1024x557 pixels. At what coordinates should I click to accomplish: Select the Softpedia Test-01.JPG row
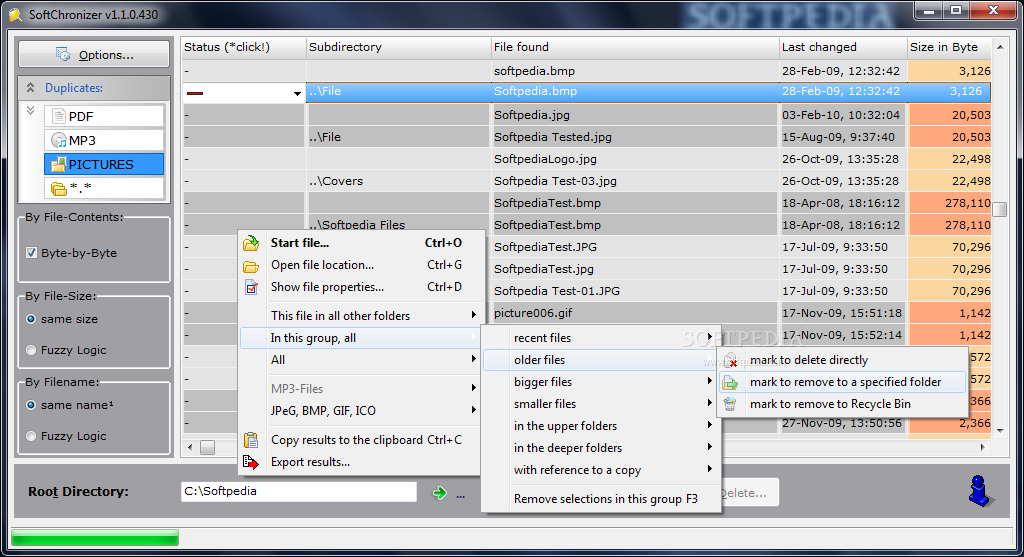pyautogui.click(x=586, y=291)
